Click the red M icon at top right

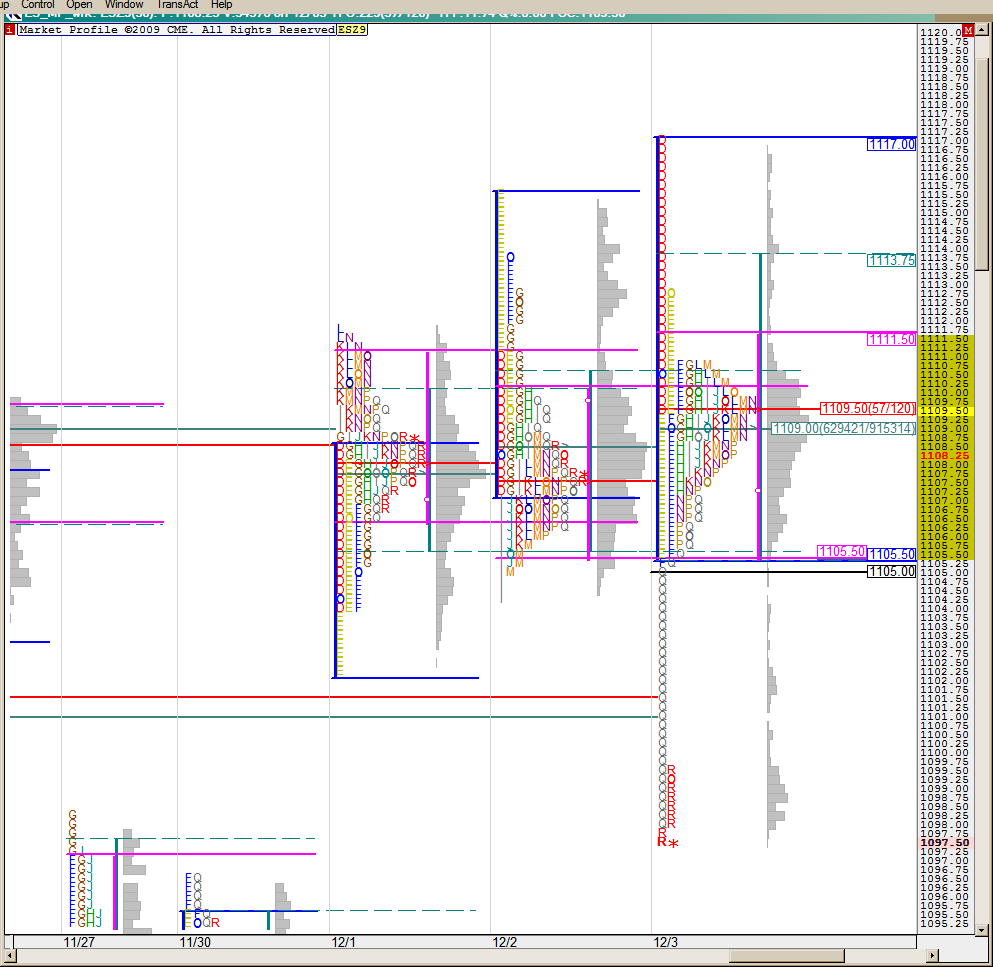(967, 31)
